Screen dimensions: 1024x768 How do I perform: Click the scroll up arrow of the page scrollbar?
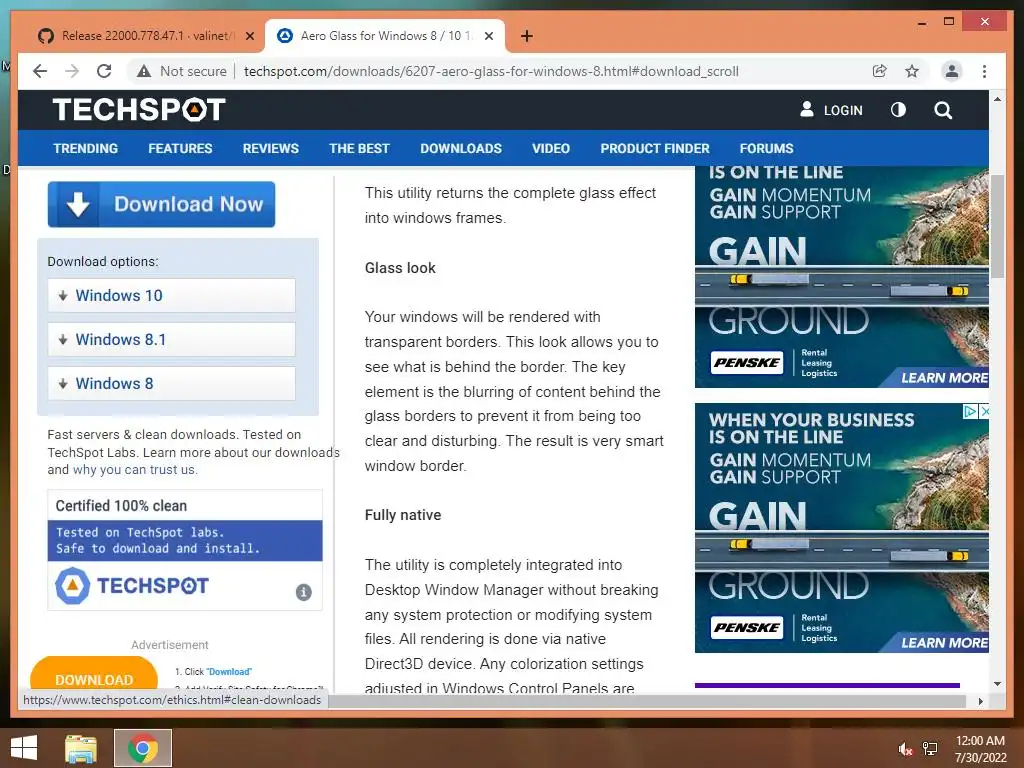(x=997, y=99)
